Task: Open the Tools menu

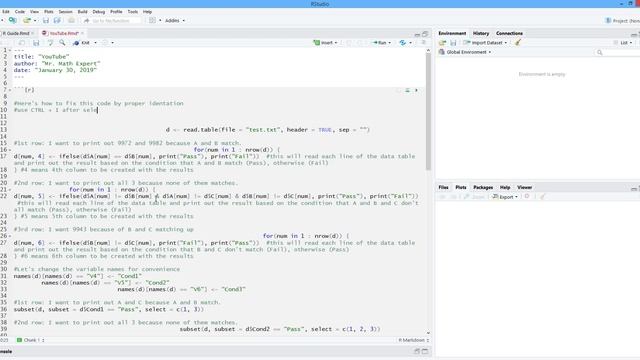Action: 133,12
